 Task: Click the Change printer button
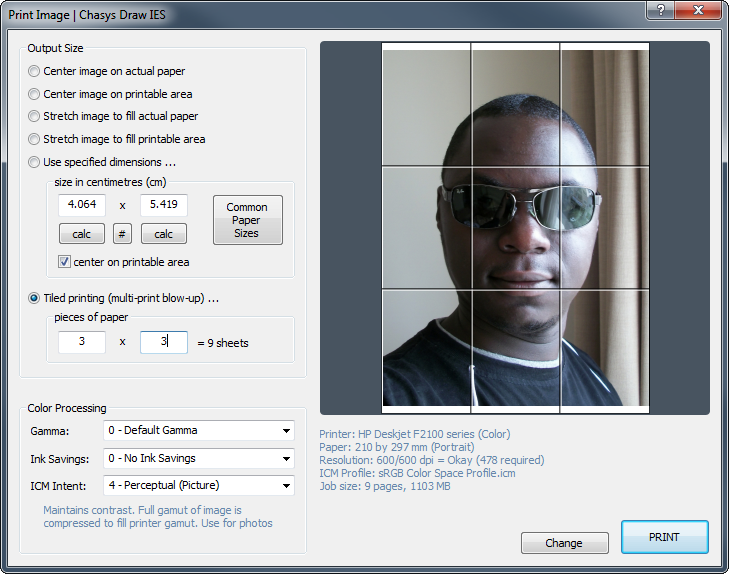click(x=564, y=543)
